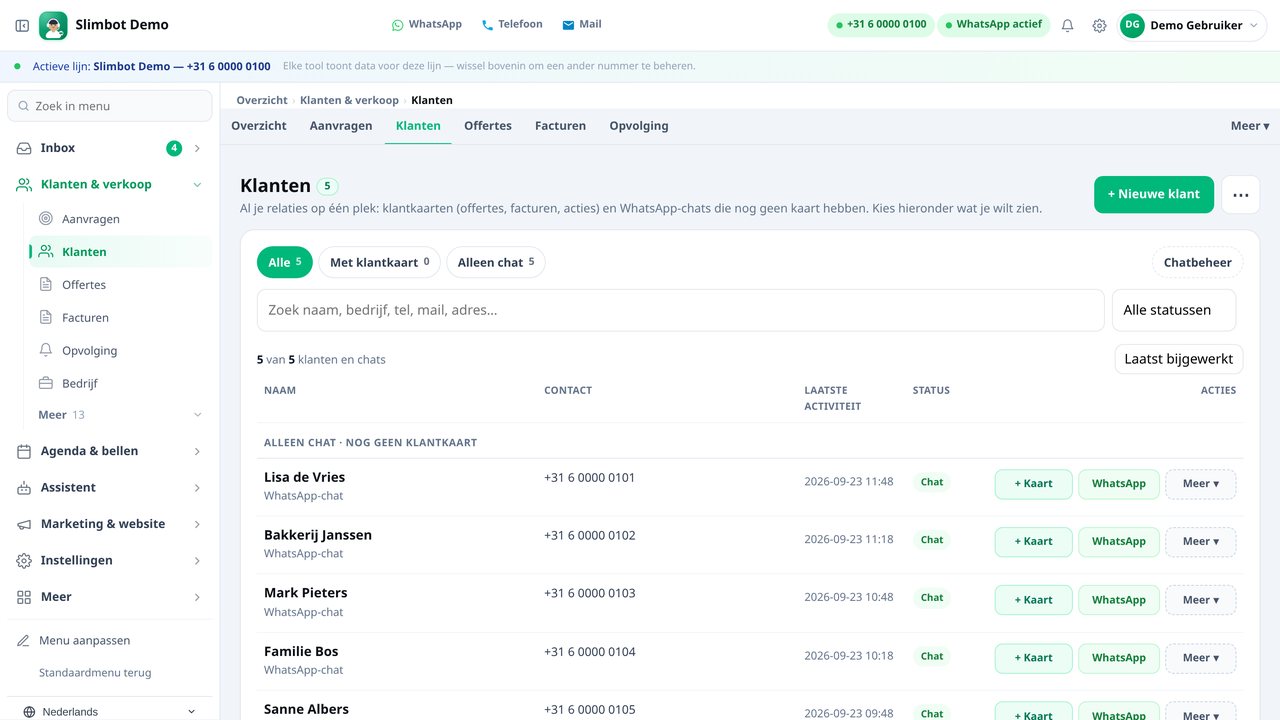1280x720 pixels.
Task: Open notifications bell
Action: (x=1067, y=25)
